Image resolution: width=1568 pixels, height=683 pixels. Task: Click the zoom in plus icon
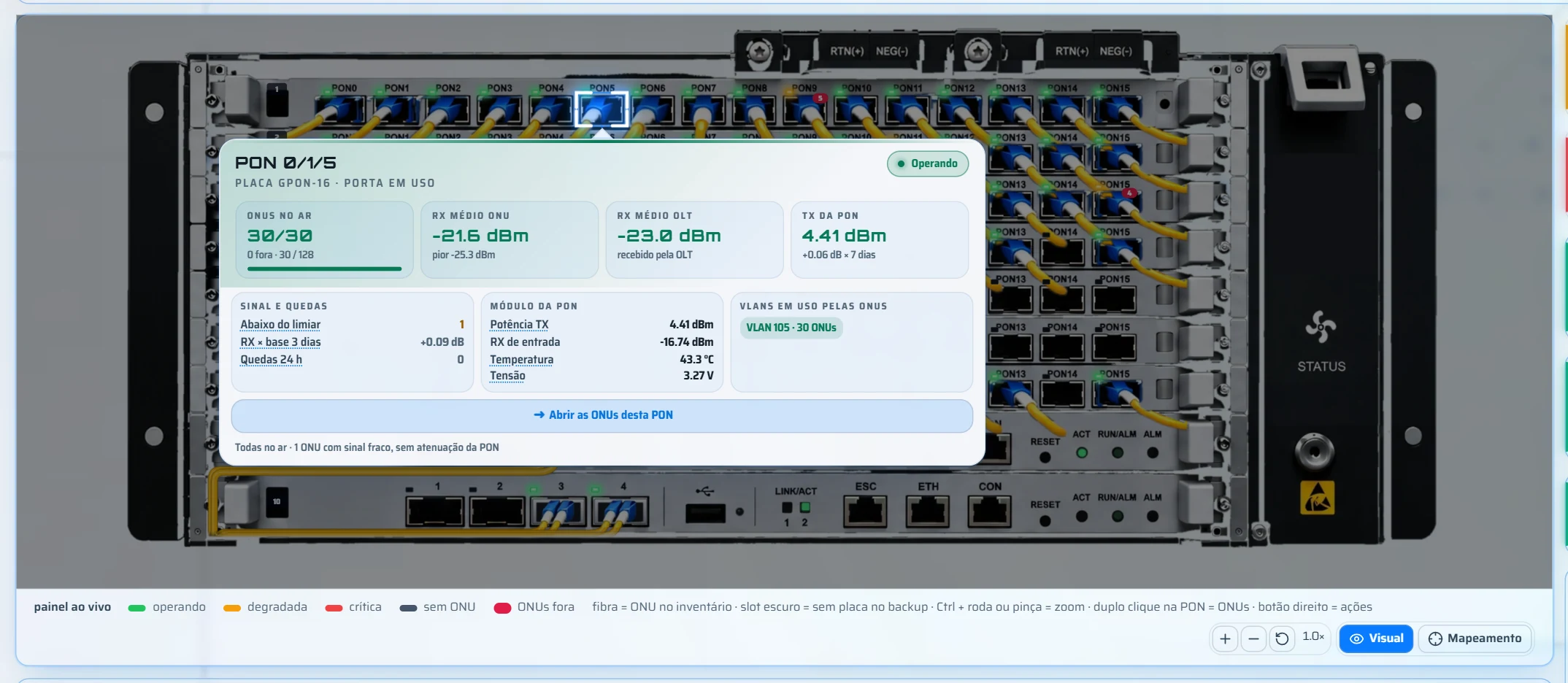(x=1225, y=639)
